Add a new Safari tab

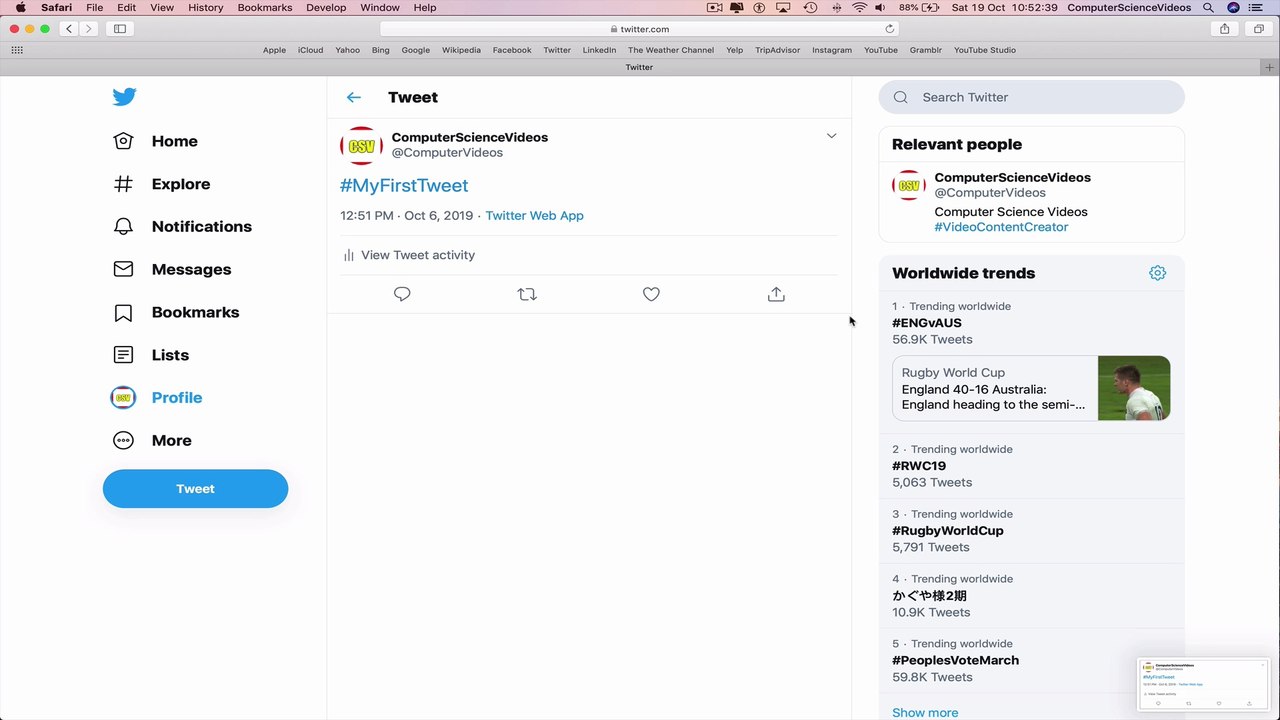coord(1270,67)
